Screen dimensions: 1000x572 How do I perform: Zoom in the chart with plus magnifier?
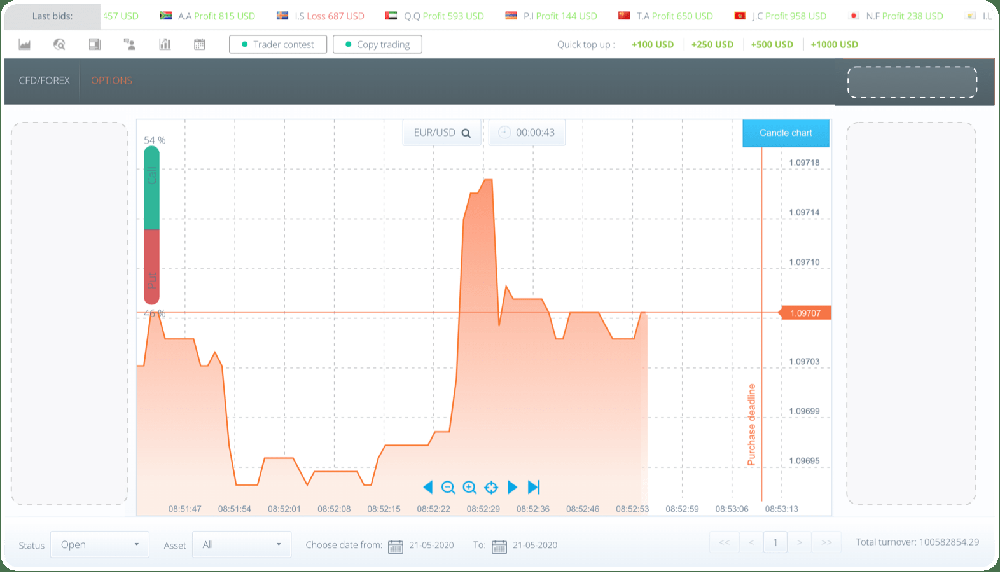click(x=469, y=487)
